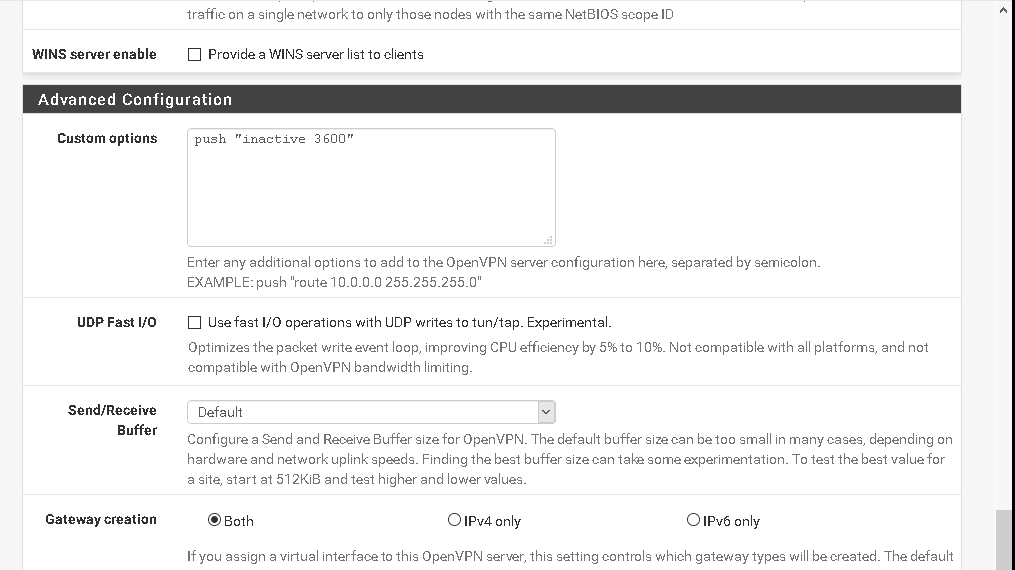Click the 'Provide a WINS server list to clients' label

315,54
